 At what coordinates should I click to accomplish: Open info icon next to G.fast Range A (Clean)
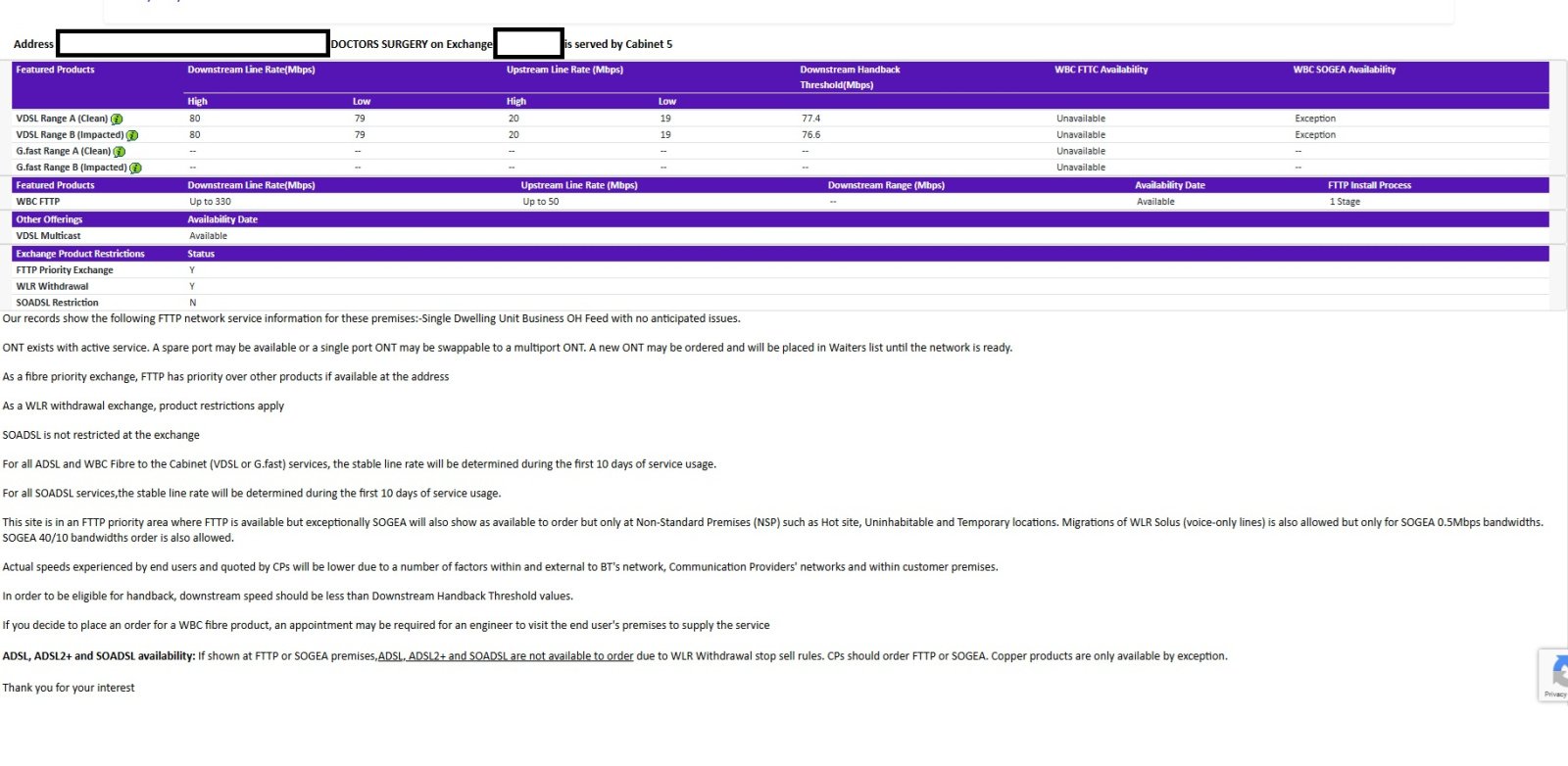coord(120,152)
